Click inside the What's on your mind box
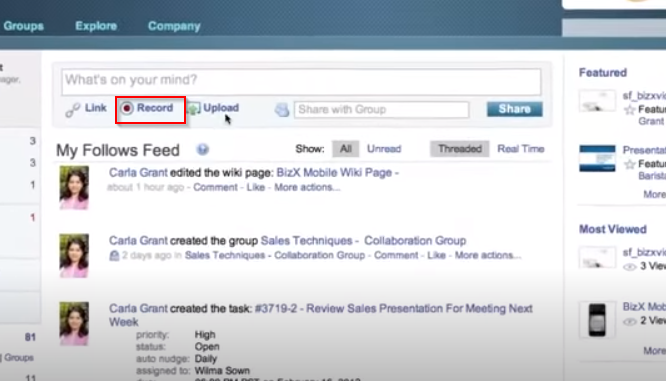 point(301,82)
